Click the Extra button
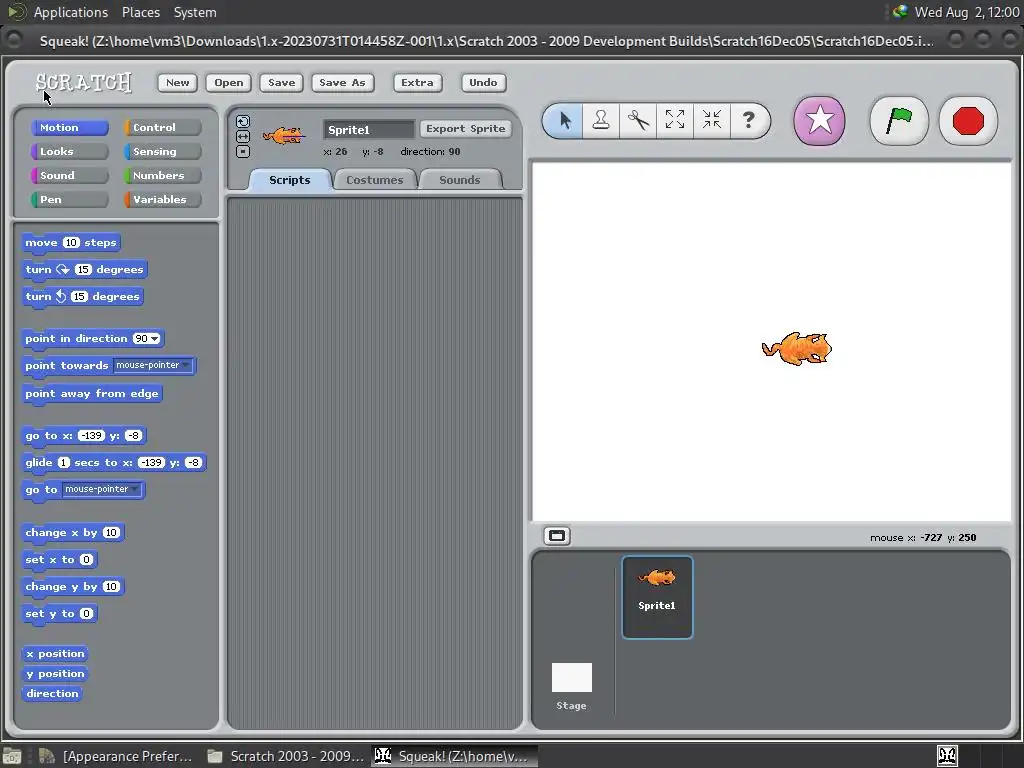Viewport: 1024px width, 768px height. pos(417,82)
